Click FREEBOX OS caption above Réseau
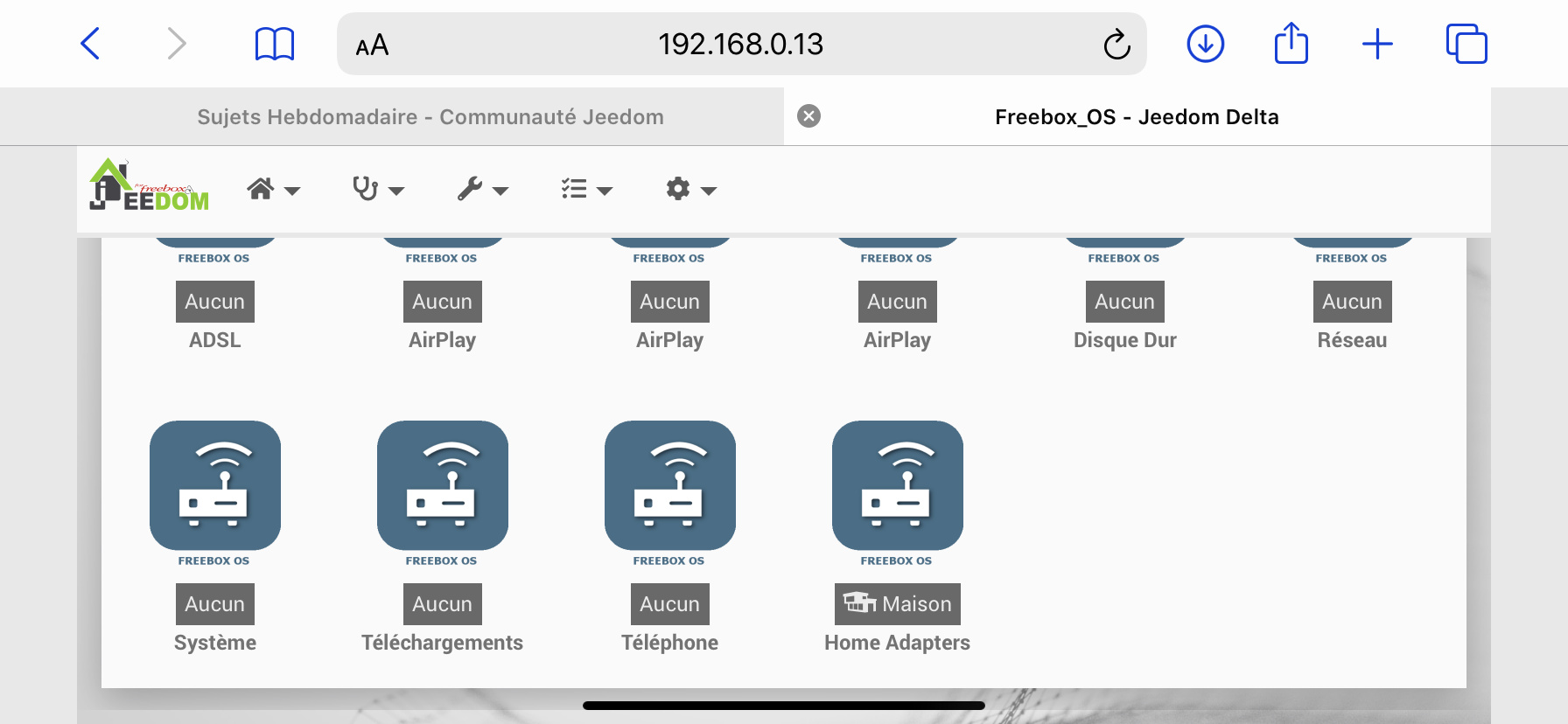1568x724 pixels. tap(1352, 258)
